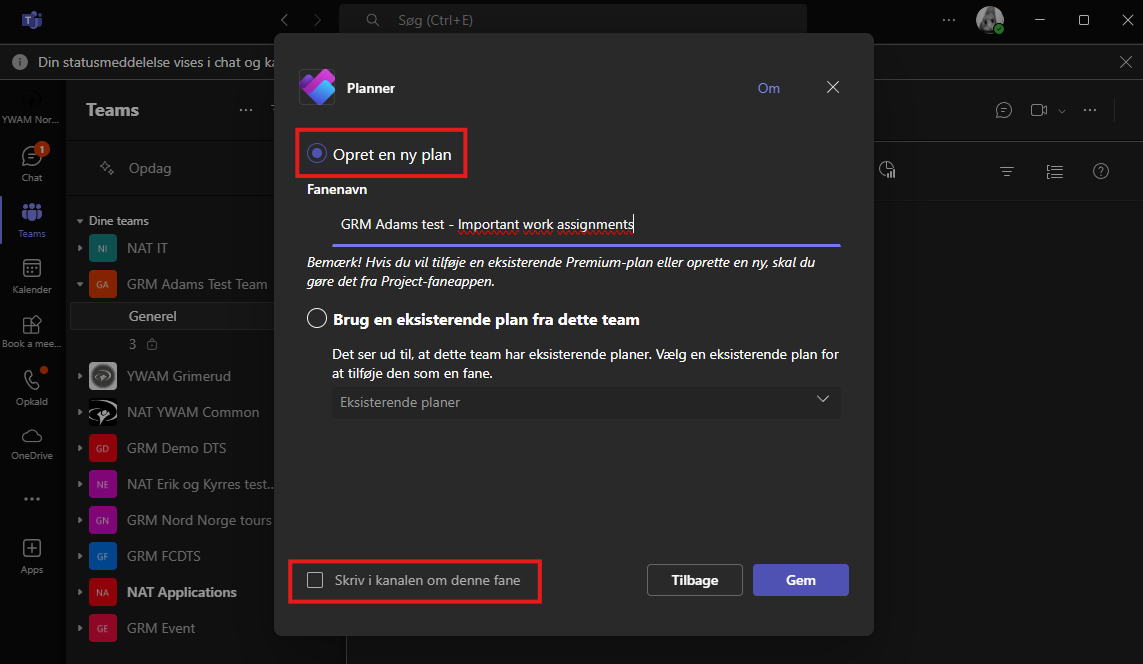Collapse the GRM Adams Test Team

[x=80, y=284]
